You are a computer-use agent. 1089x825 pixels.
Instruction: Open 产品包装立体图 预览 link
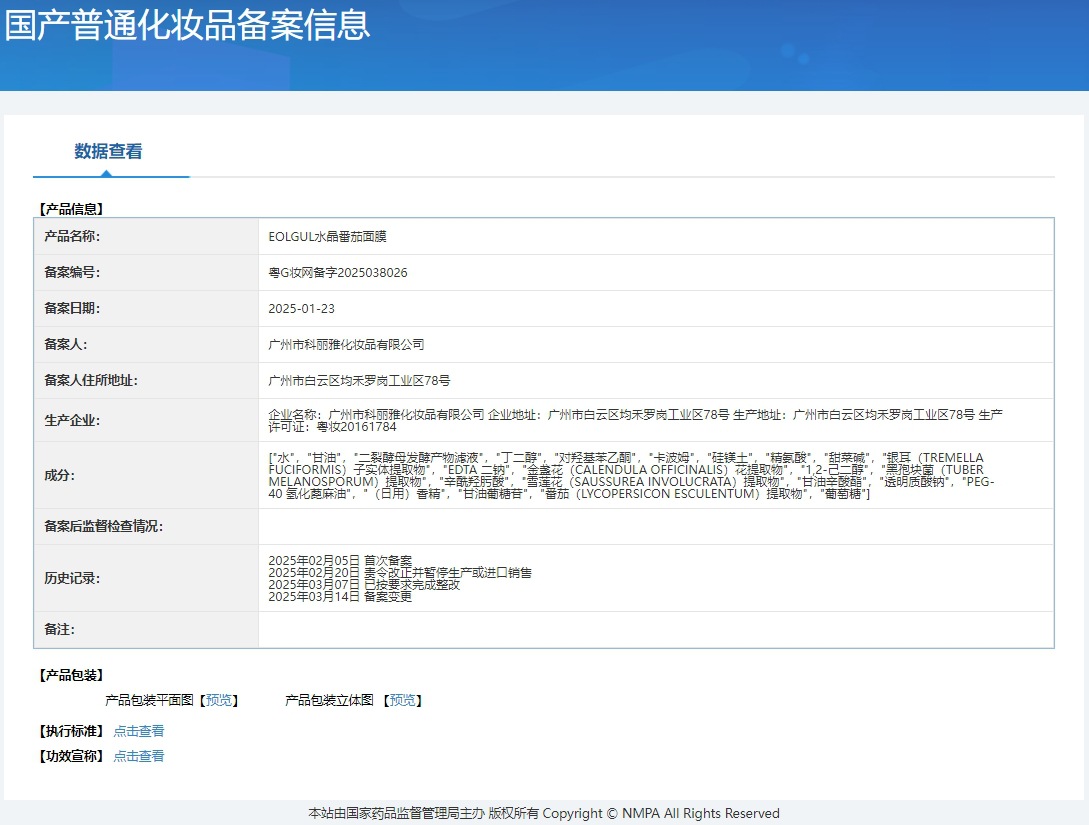pos(403,700)
